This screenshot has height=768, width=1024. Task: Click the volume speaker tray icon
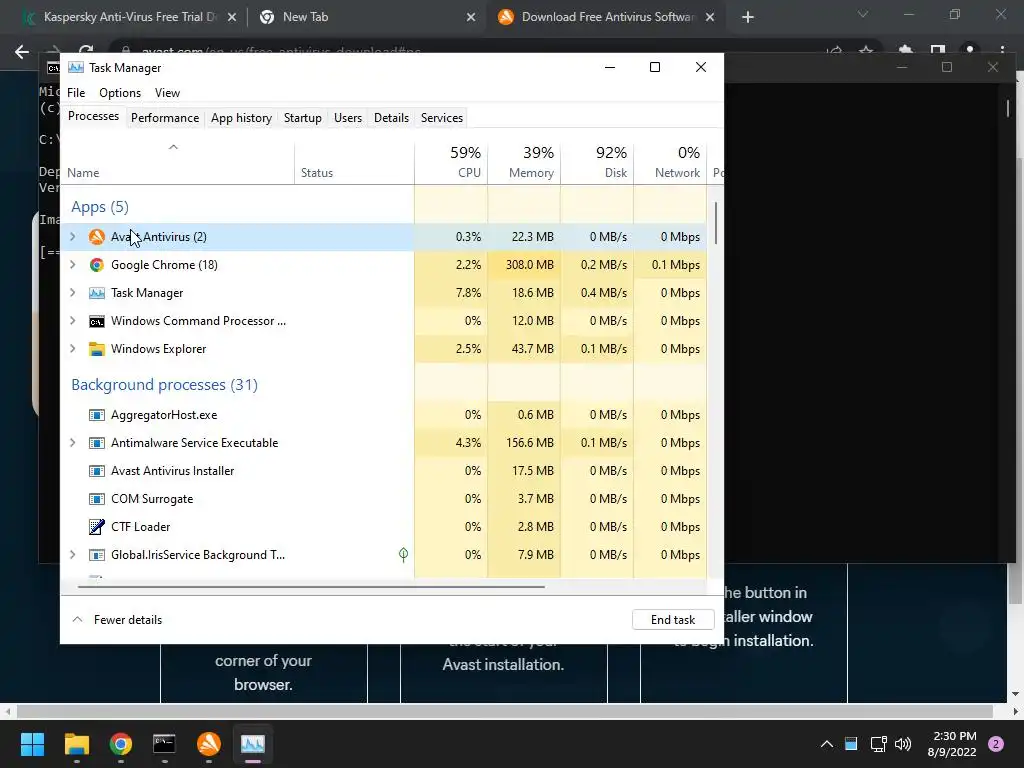click(x=903, y=744)
